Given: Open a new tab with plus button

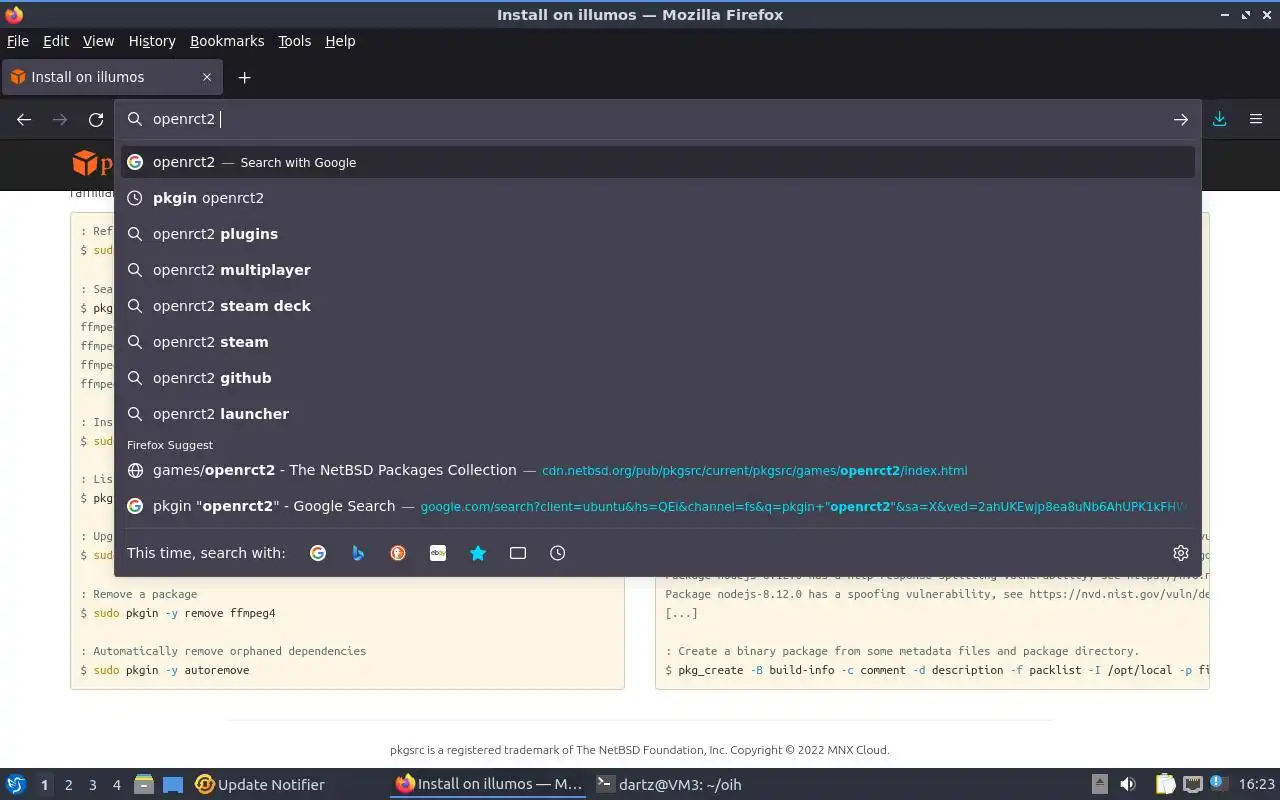Looking at the screenshot, I should 244,77.
